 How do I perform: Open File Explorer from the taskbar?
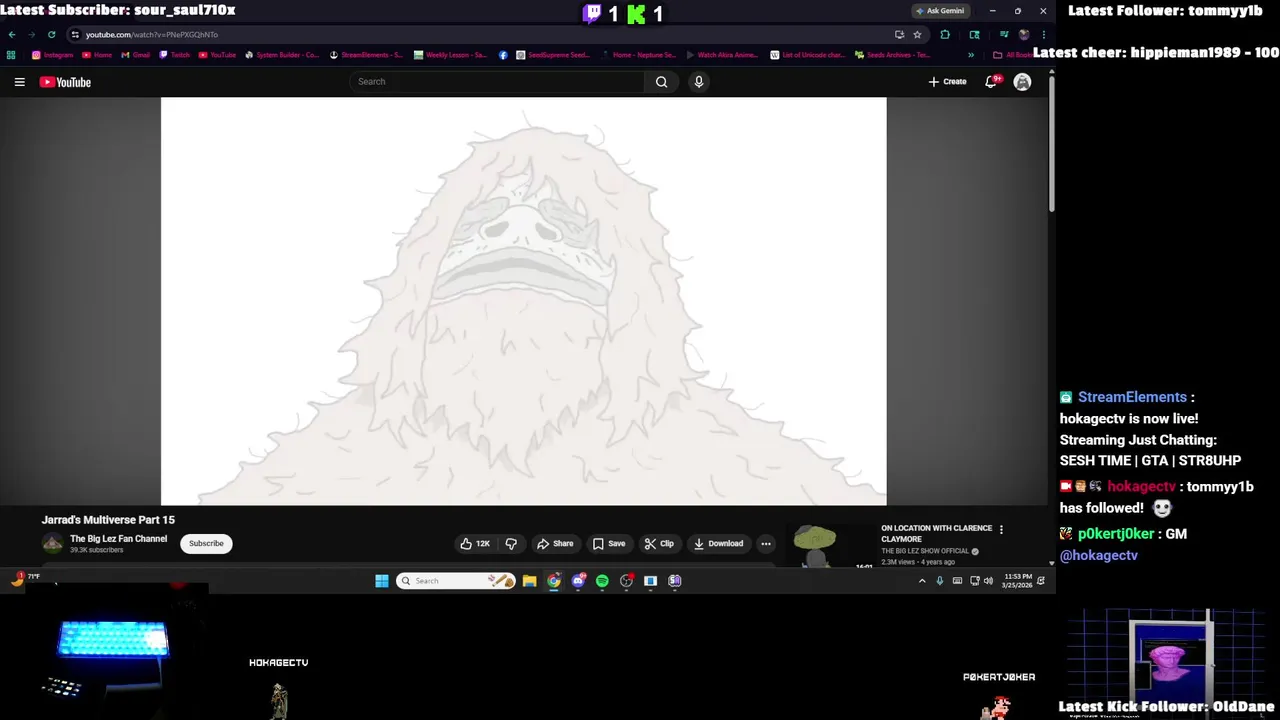tap(529, 581)
